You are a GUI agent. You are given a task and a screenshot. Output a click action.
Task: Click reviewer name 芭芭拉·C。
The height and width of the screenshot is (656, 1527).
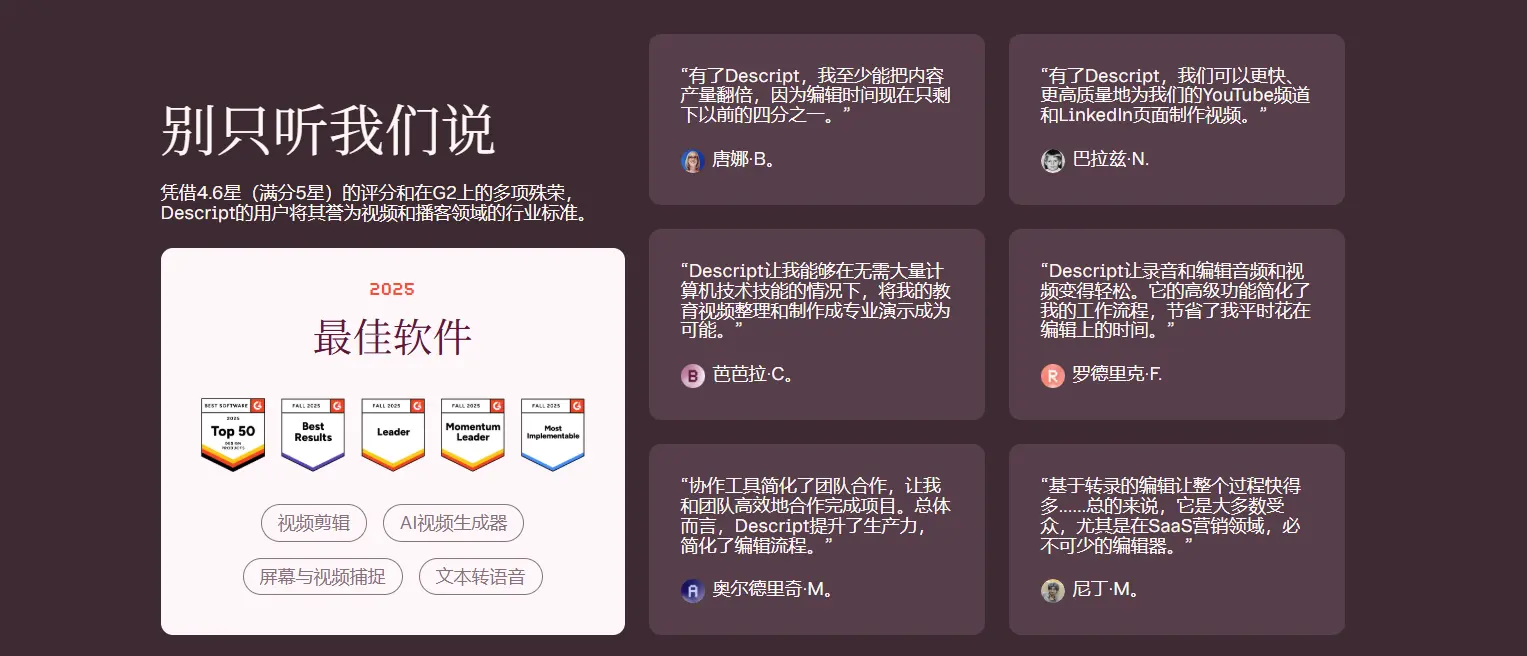click(754, 376)
